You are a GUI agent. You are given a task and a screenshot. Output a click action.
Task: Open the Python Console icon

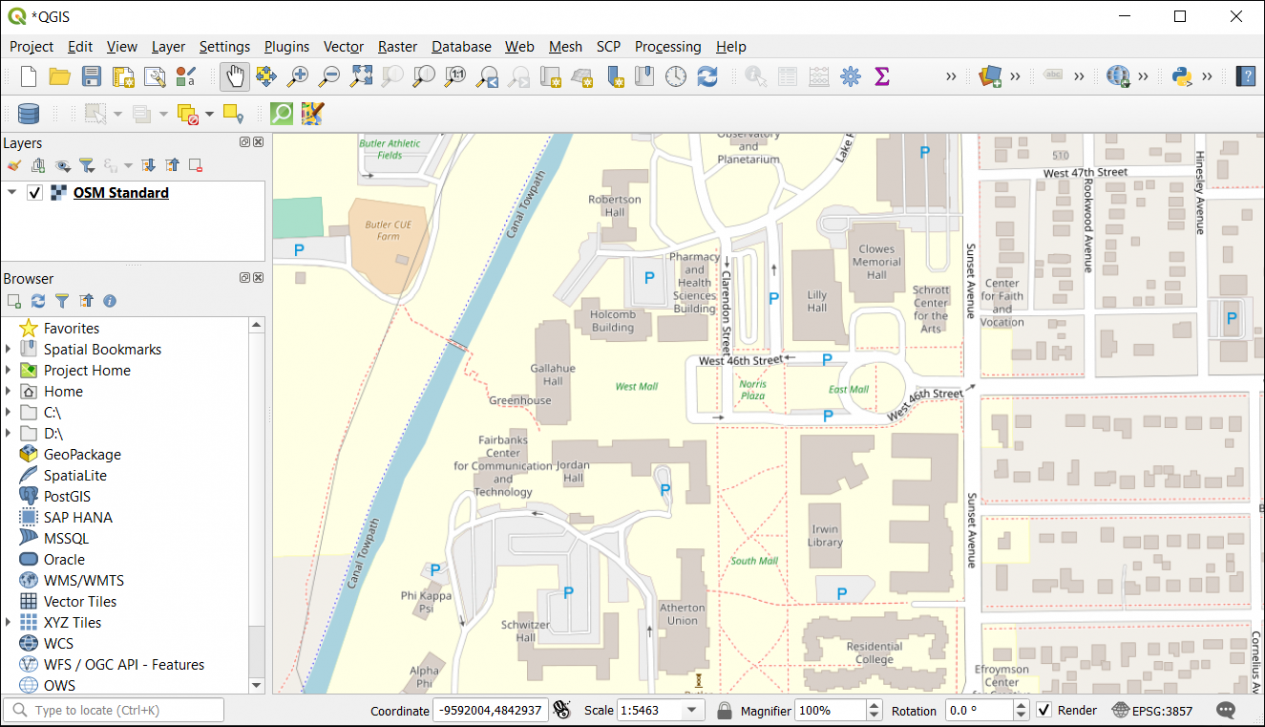1184,76
